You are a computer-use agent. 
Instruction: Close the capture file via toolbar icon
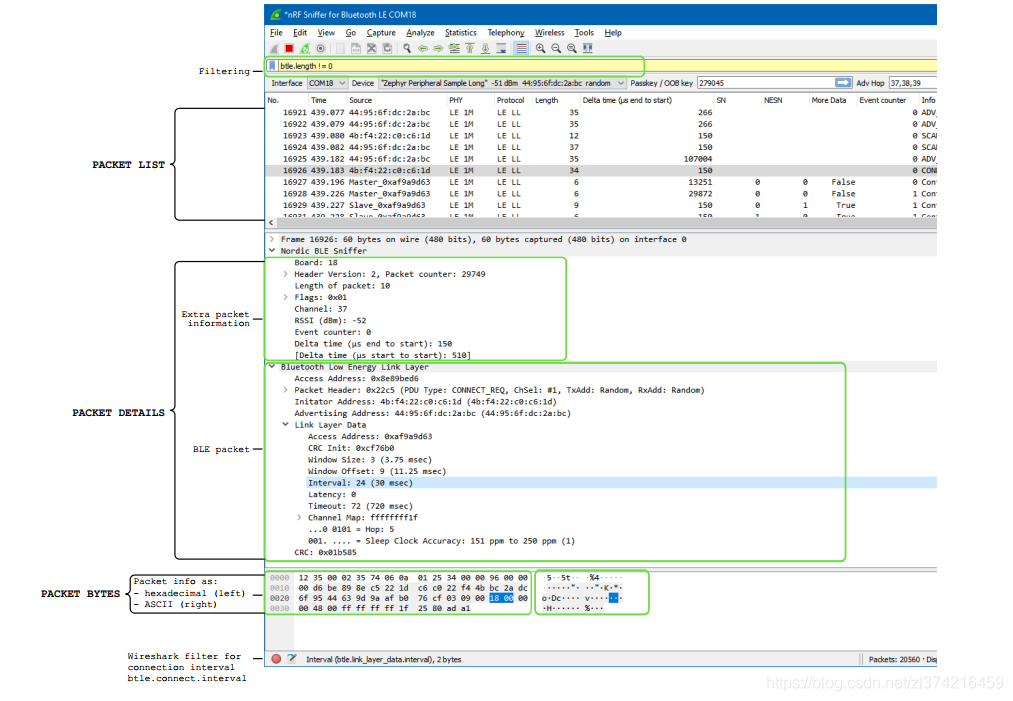pos(371,48)
